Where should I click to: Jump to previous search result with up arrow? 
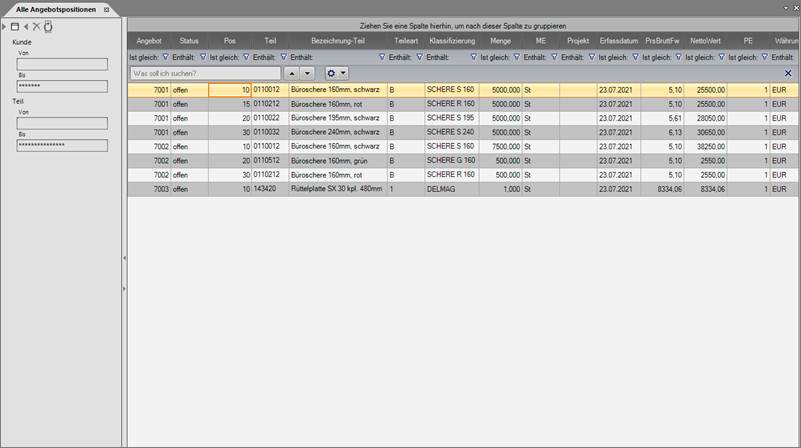(292, 73)
